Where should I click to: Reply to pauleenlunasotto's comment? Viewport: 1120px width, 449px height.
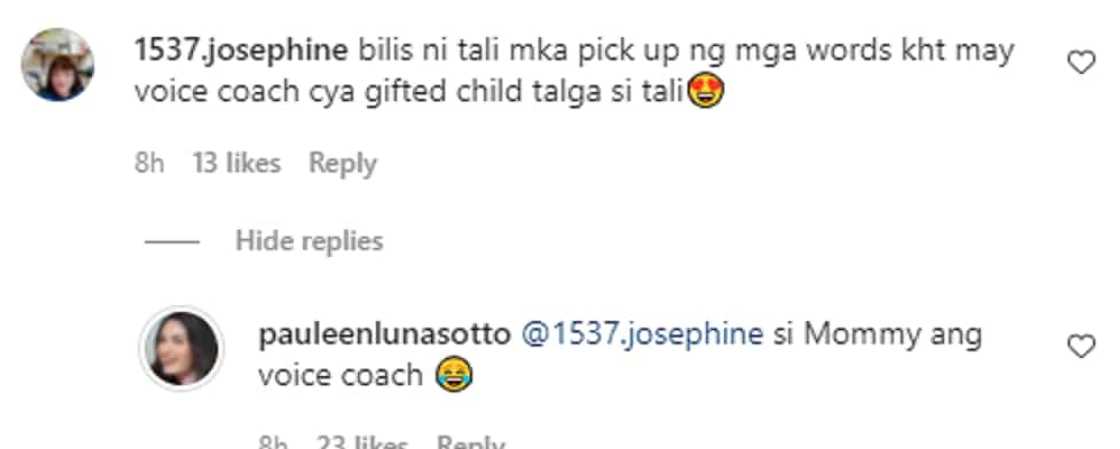pos(470,443)
